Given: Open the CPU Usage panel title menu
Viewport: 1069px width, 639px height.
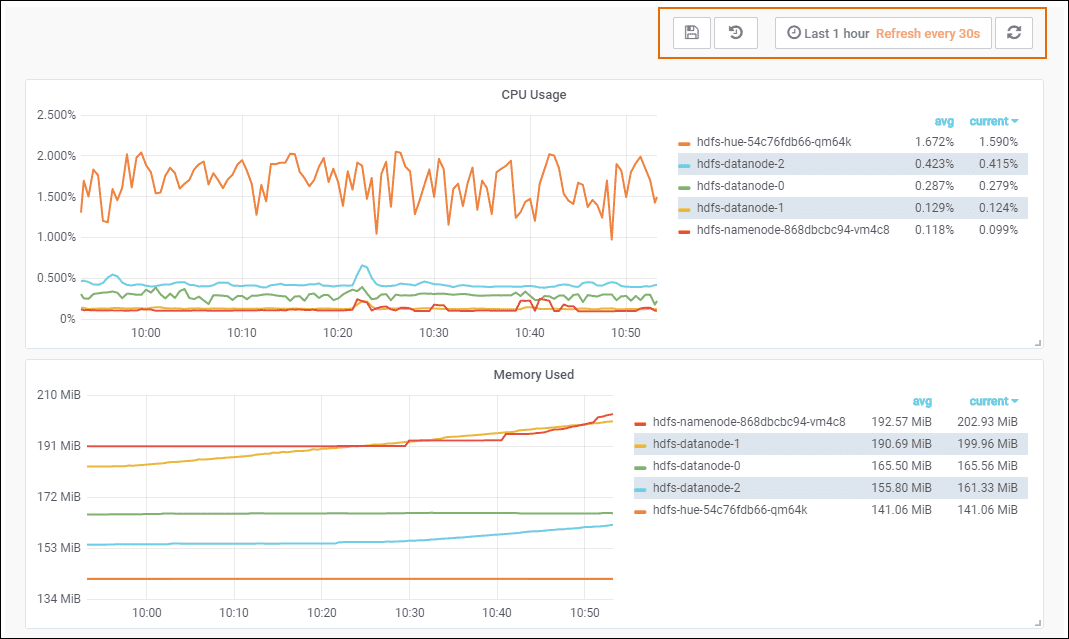Looking at the screenshot, I should [533, 95].
